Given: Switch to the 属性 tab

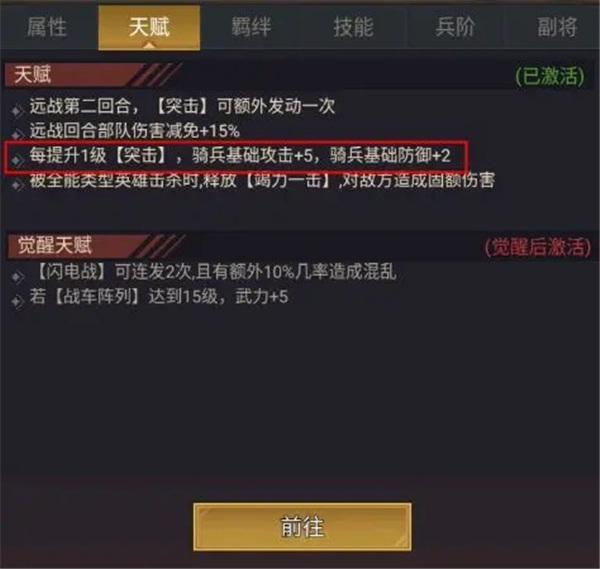Looking at the screenshot, I should [x=47, y=27].
